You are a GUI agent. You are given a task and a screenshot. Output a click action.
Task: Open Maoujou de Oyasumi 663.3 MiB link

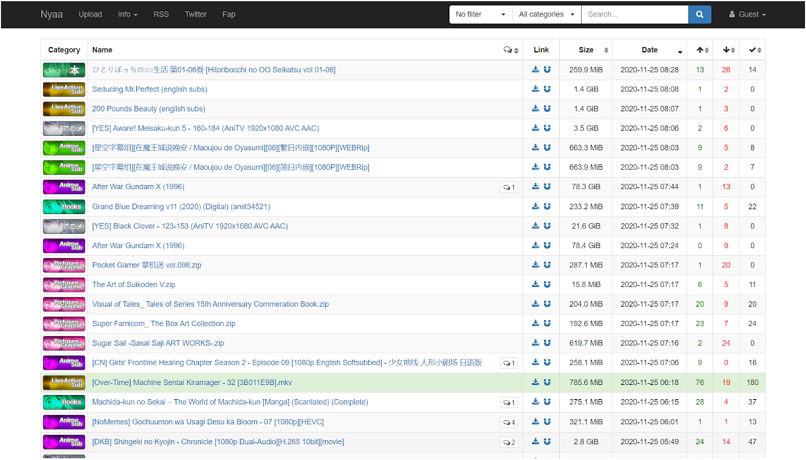(230, 148)
